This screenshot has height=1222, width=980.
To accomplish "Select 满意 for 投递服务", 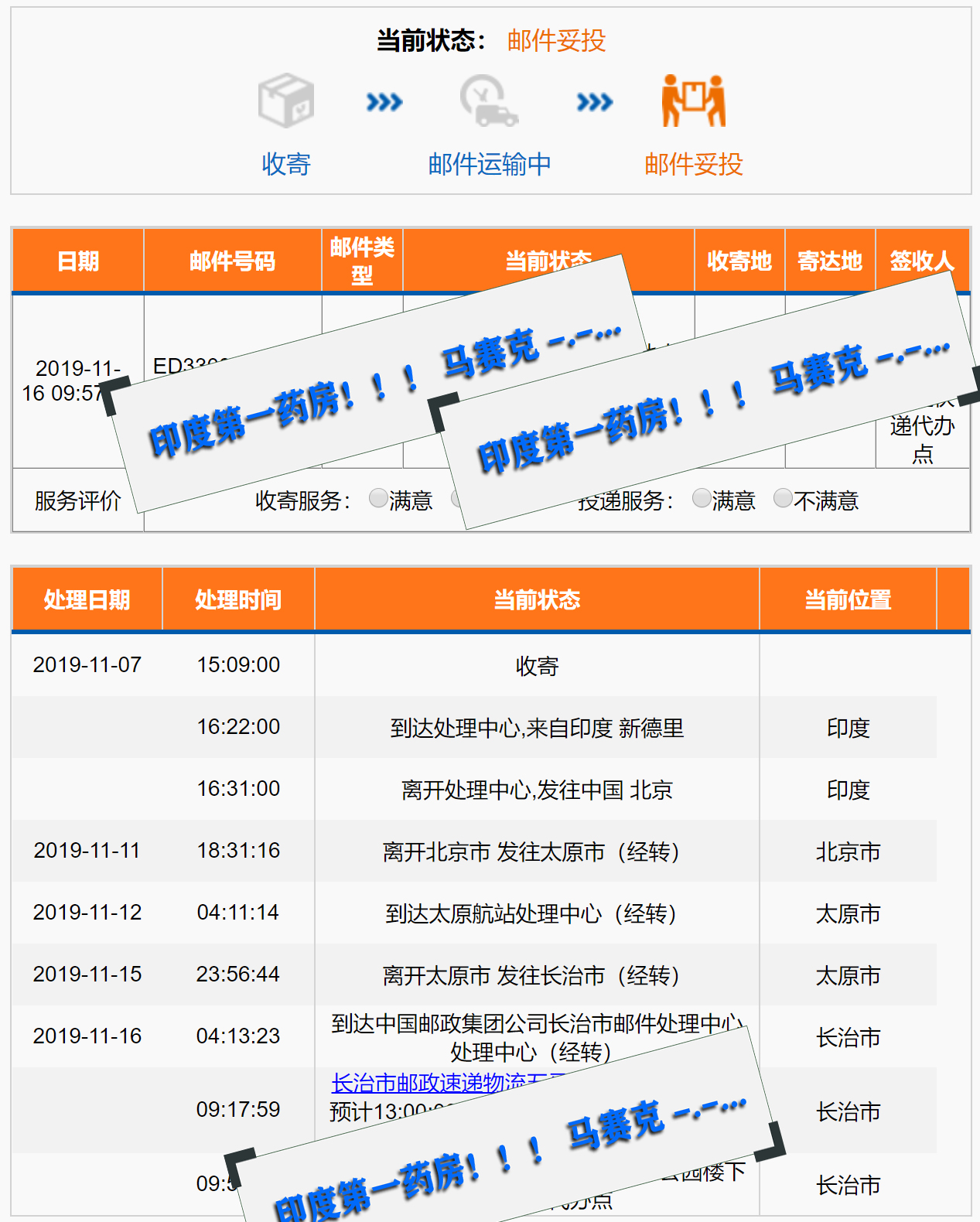I will pos(702,499).
